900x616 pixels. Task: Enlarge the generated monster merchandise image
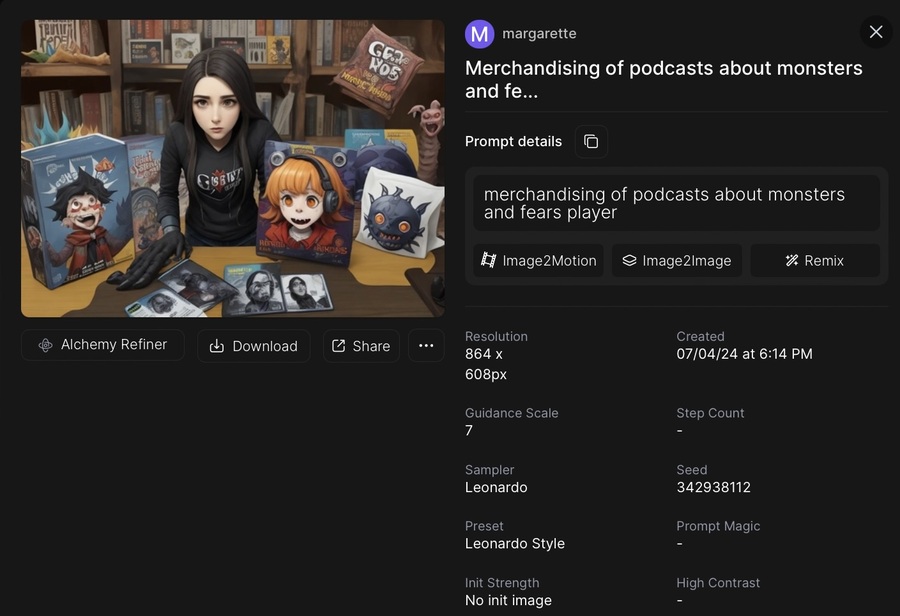pos(232,168)
